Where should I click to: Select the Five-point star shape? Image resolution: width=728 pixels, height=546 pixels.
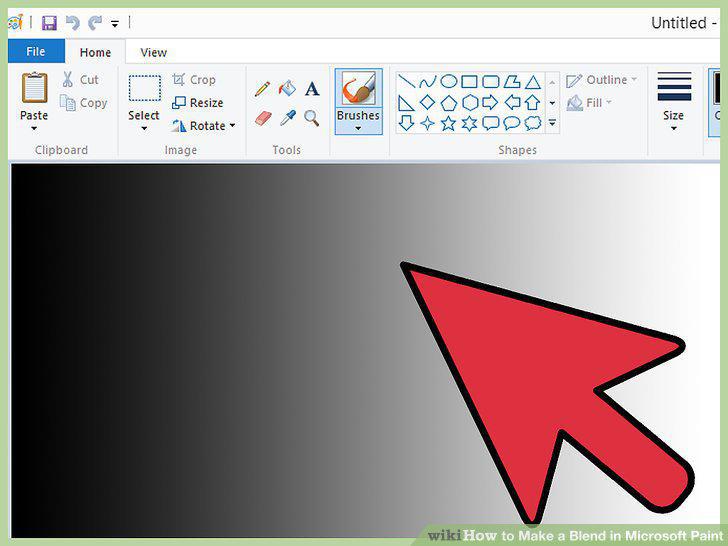(x=448, y=123)
